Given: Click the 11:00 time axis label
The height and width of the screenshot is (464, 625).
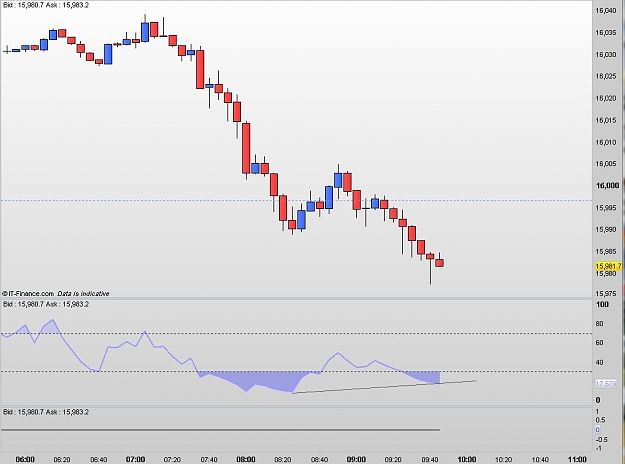Looking at the screenshot, I should click(x=577, y=460).
